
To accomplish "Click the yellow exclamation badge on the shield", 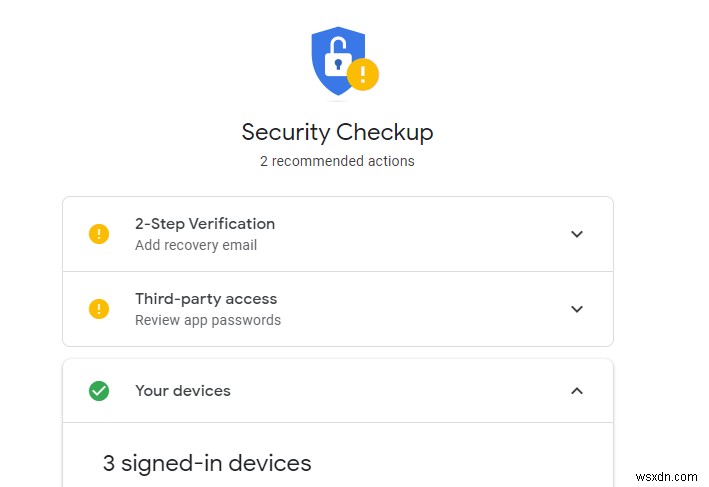I will [x=362, y=74].
